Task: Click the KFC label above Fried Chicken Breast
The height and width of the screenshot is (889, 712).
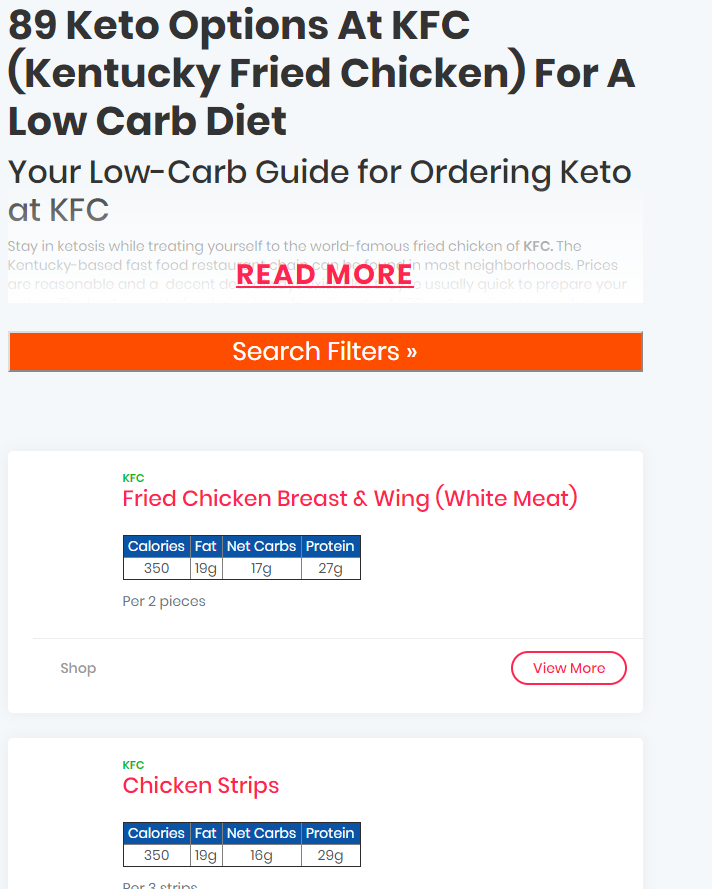Action: 134,478
